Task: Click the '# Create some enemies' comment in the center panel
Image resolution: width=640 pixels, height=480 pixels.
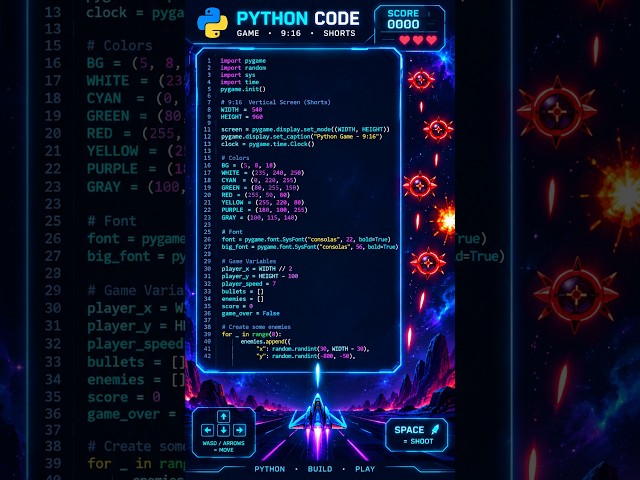Action: [x=256, y=327]
